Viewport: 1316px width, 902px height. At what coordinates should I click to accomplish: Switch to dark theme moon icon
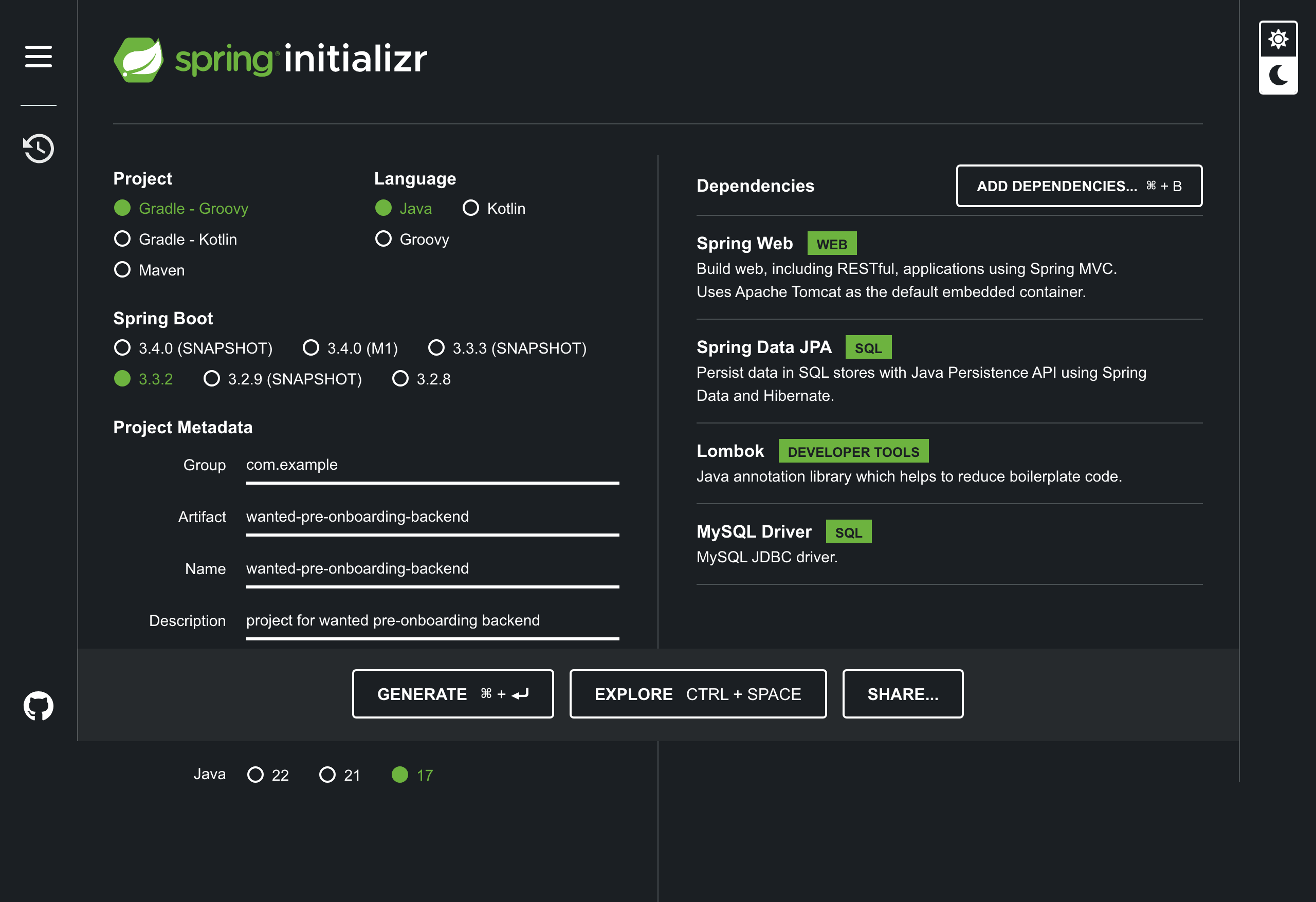1278,75
